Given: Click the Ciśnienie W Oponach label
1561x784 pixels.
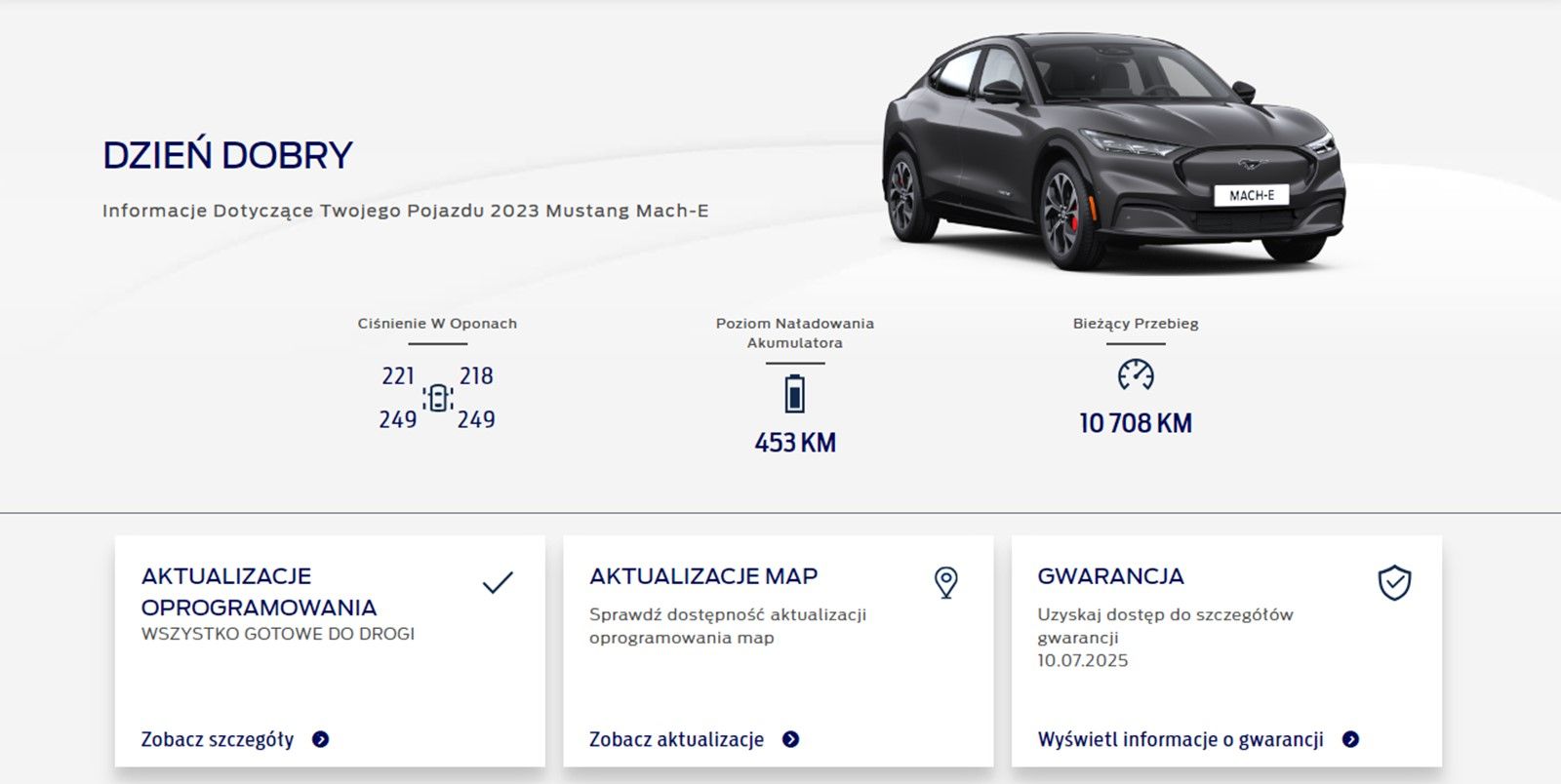Looking at the screenshot, I should pos(437,324).
